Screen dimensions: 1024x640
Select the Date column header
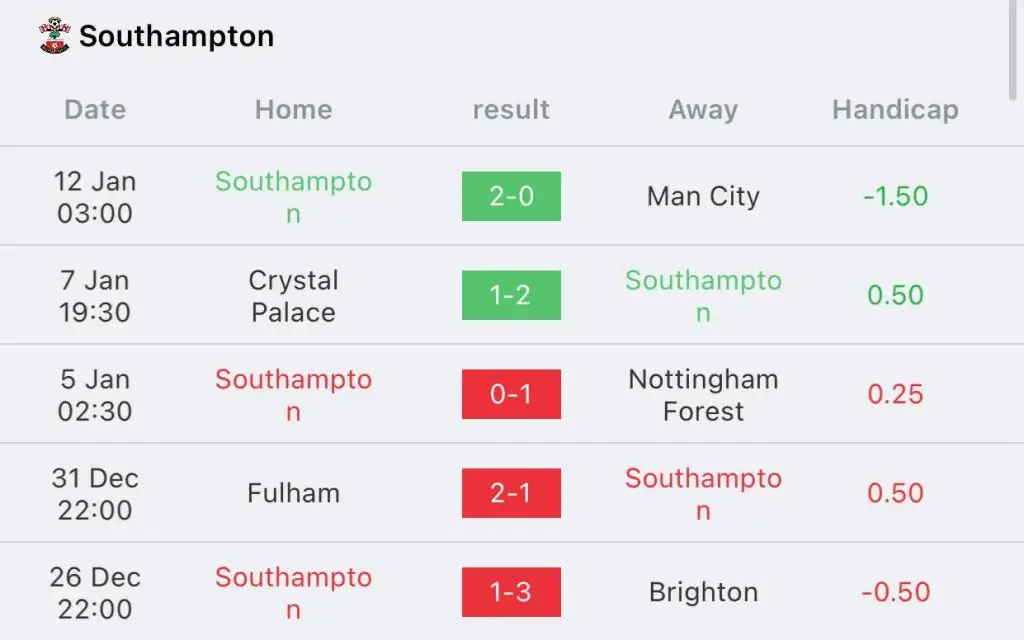pos(95,110)
